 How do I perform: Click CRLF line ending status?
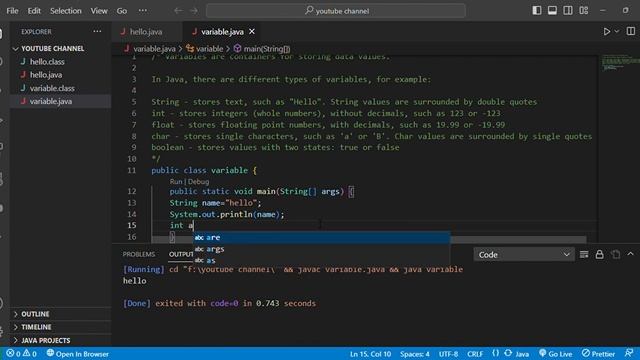point(475,354)
